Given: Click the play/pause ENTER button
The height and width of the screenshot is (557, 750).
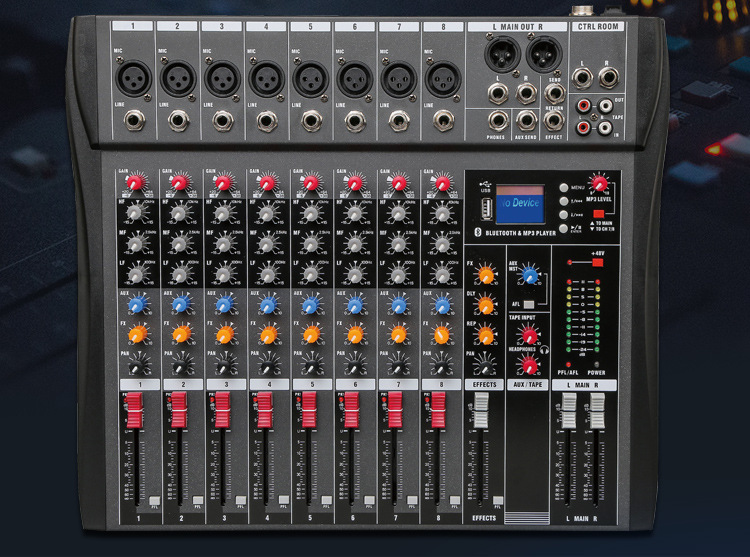Looking at the screenshot, I should tap(564, 229).
